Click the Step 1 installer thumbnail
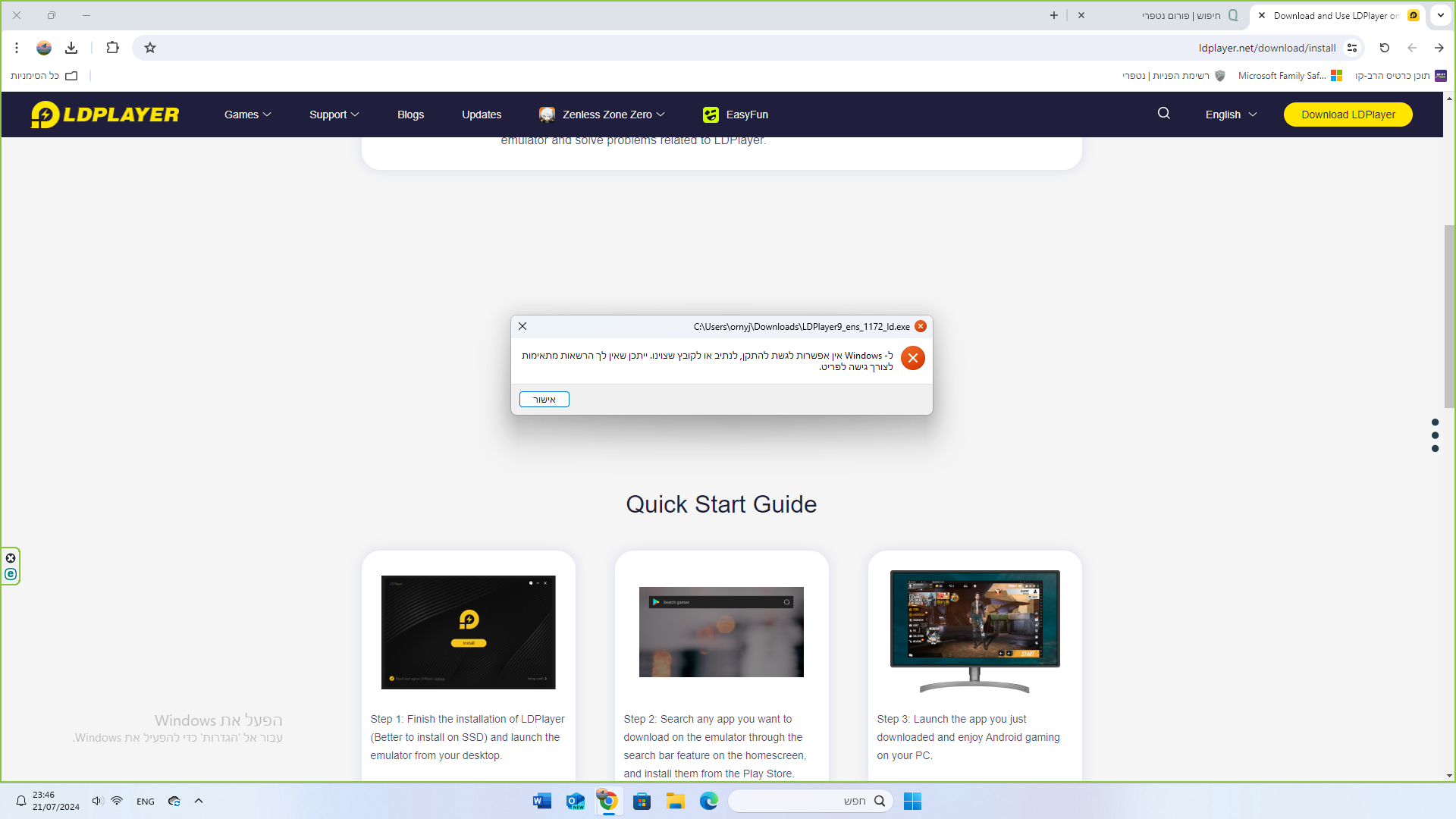The height and width of the screenshot is (819, 1456). point(468,632)
